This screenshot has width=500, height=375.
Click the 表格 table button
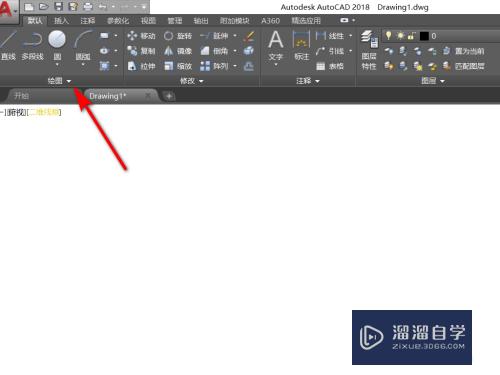click(329, 66)
